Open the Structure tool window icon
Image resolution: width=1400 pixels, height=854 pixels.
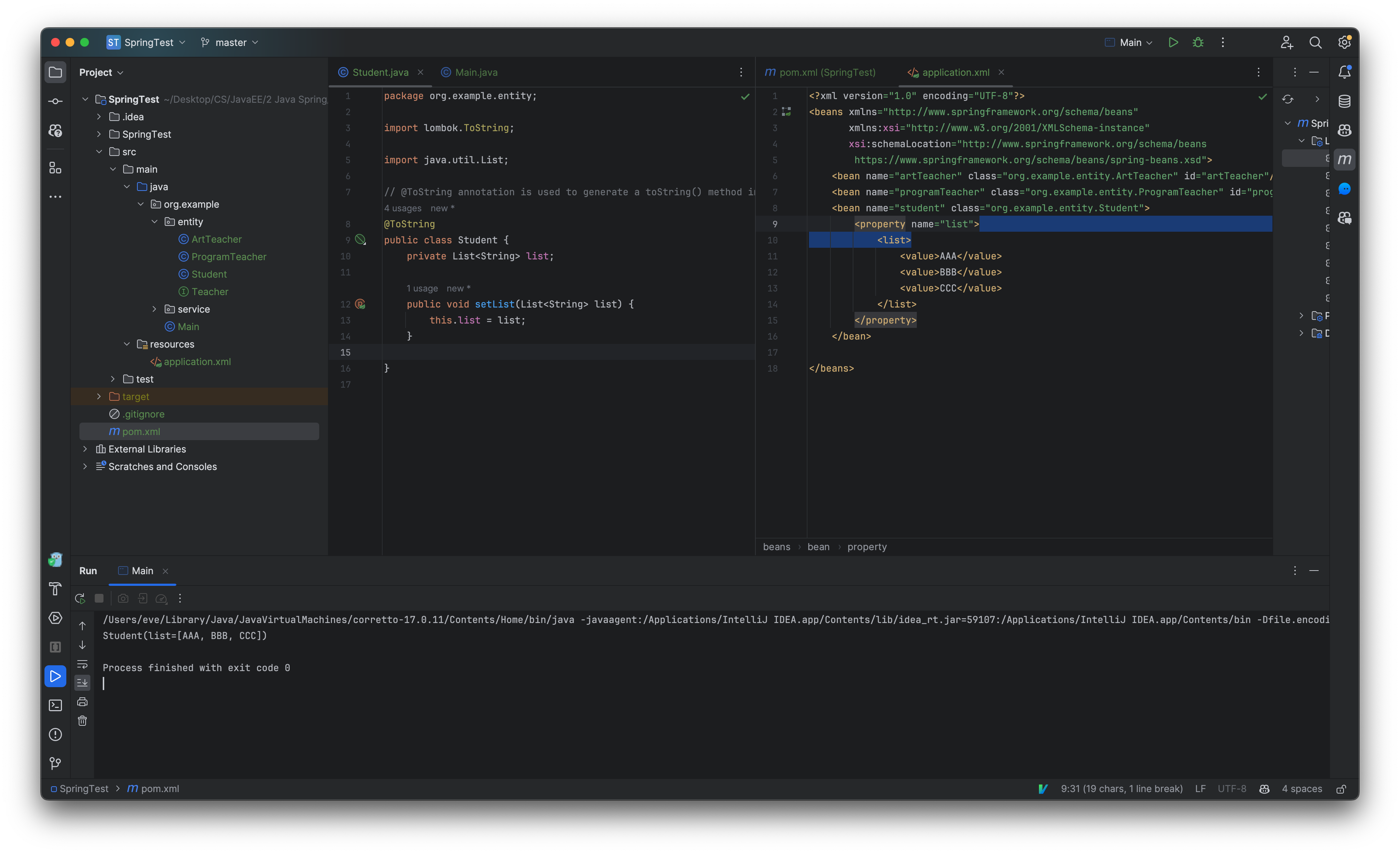(x=55, y=168)
